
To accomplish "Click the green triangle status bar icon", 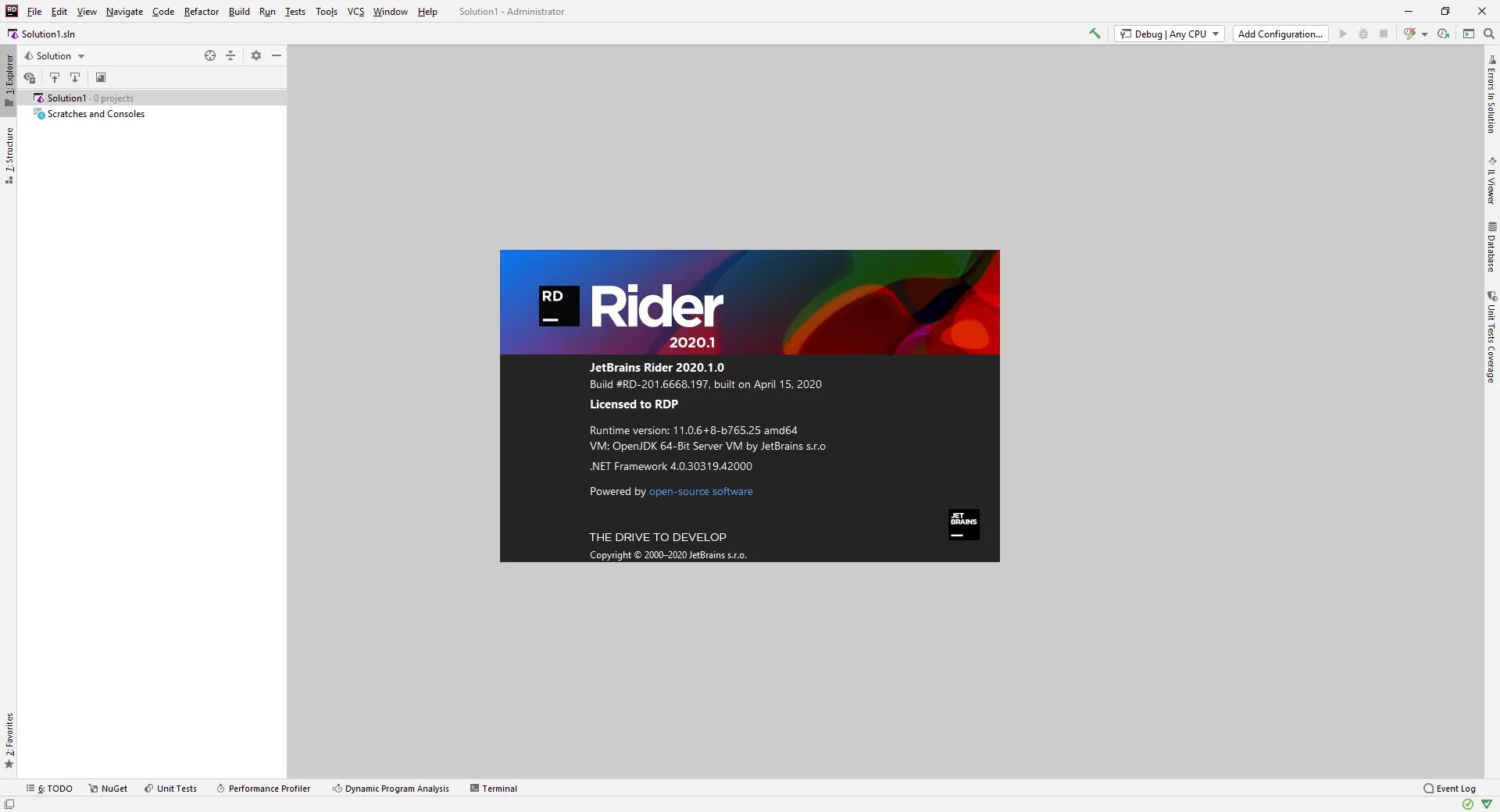I will click(x=1487, y=804).
